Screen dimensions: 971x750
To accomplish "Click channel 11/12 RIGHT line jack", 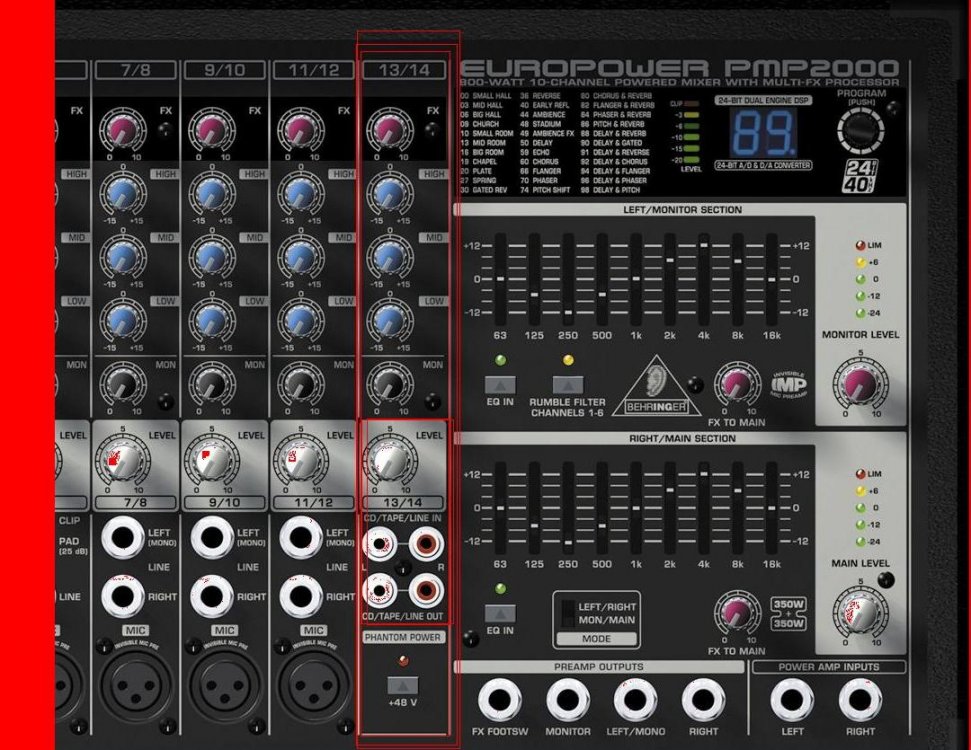I will (x=301, y=596).
